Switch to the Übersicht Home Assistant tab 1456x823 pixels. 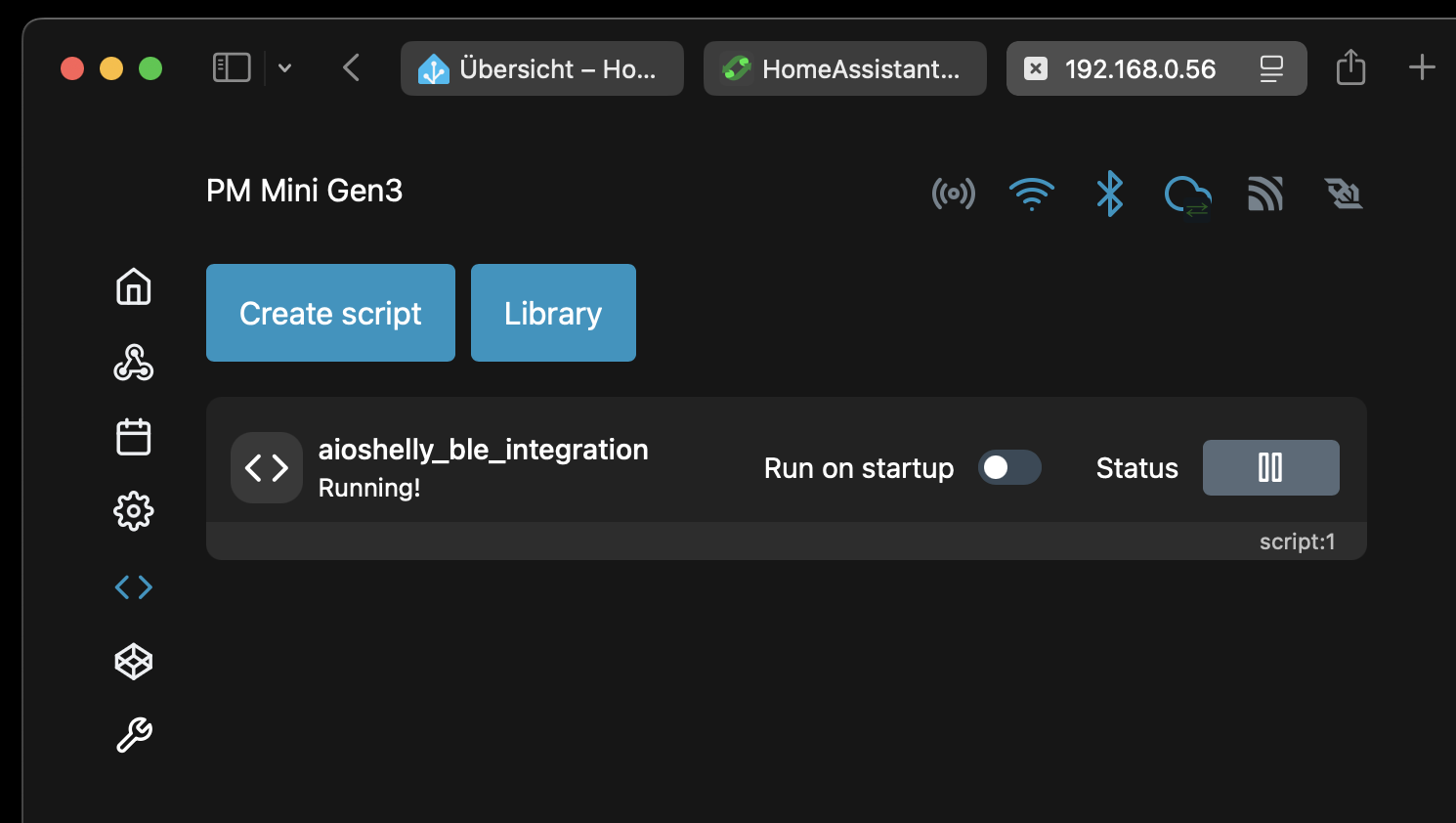(541, 68)
